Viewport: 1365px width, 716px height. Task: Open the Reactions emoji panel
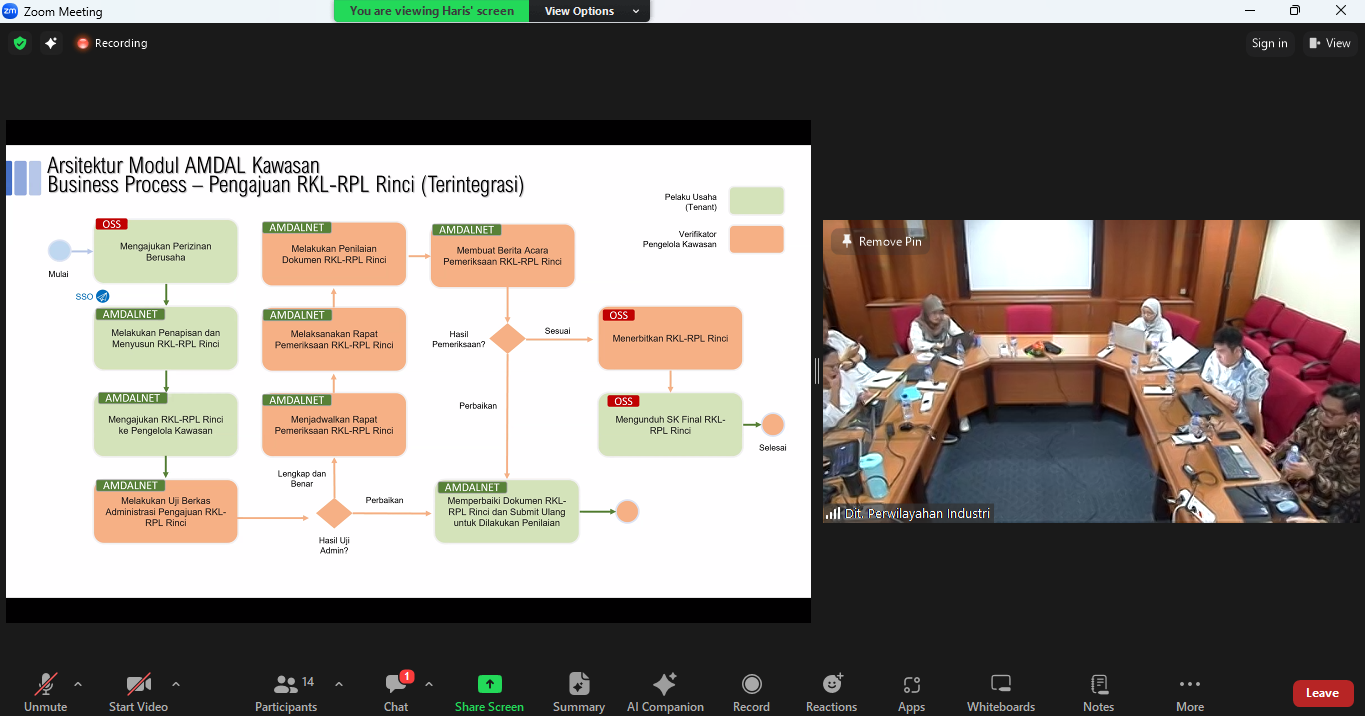[831, 692]
